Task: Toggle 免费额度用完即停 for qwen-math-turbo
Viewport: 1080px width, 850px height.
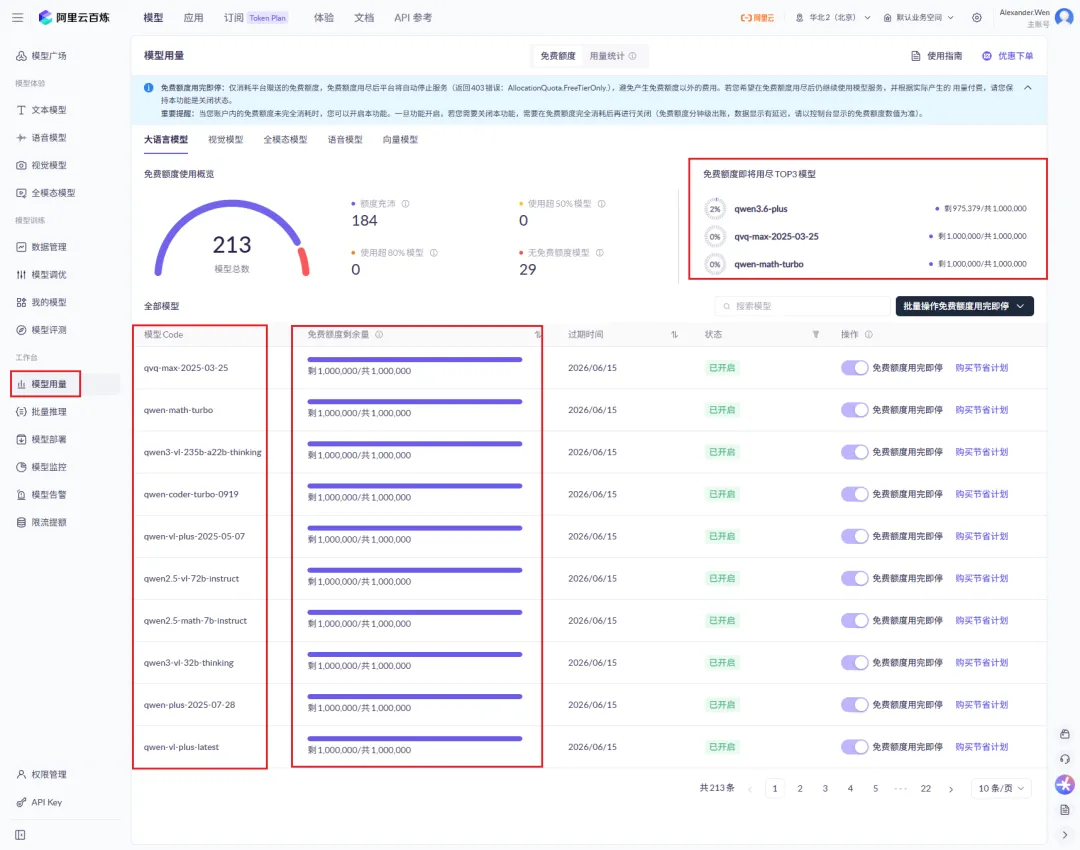Action: 854,410
